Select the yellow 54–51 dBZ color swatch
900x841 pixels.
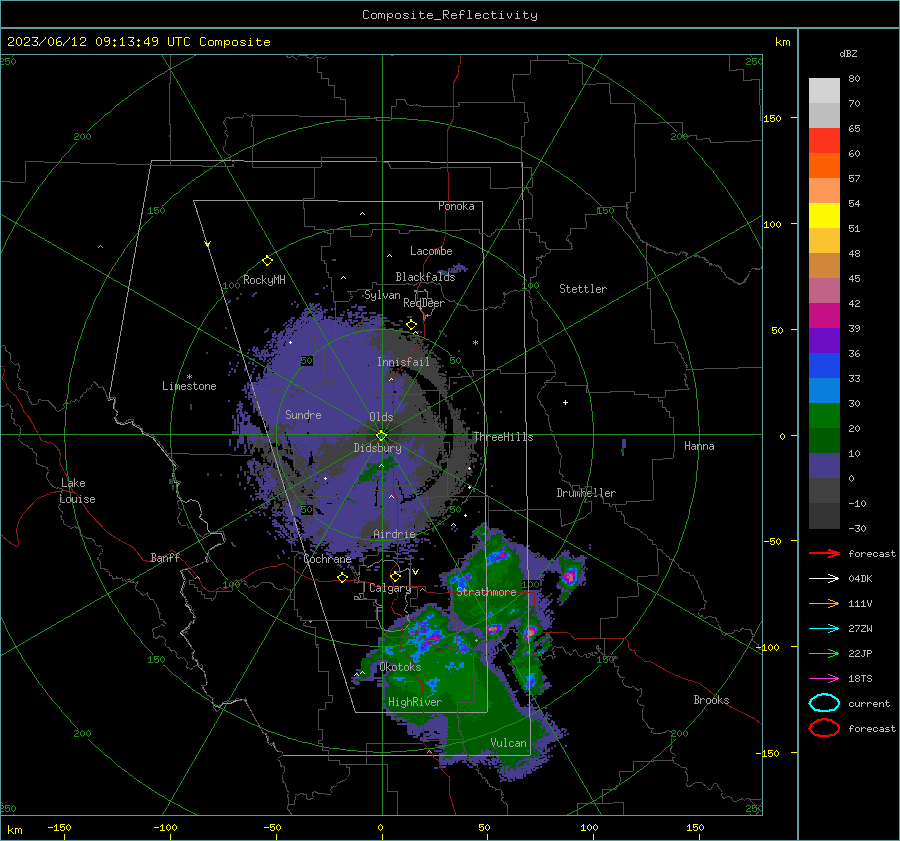pos(824,215)
